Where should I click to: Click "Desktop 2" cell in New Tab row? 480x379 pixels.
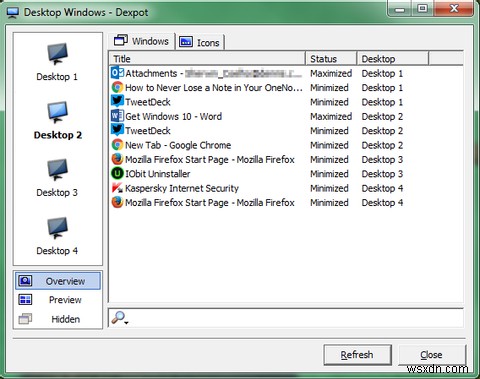382,145
